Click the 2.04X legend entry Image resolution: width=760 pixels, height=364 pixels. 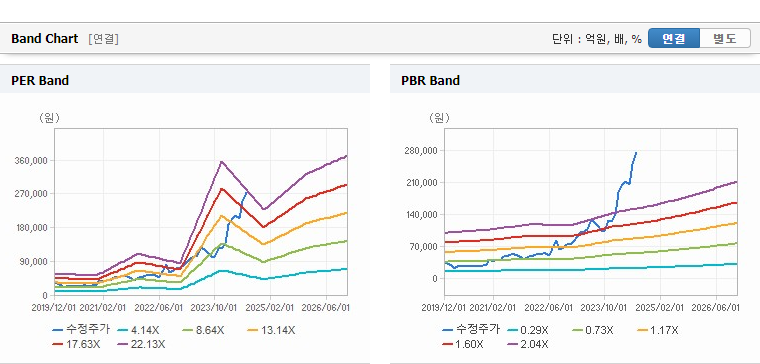(528, 345)
